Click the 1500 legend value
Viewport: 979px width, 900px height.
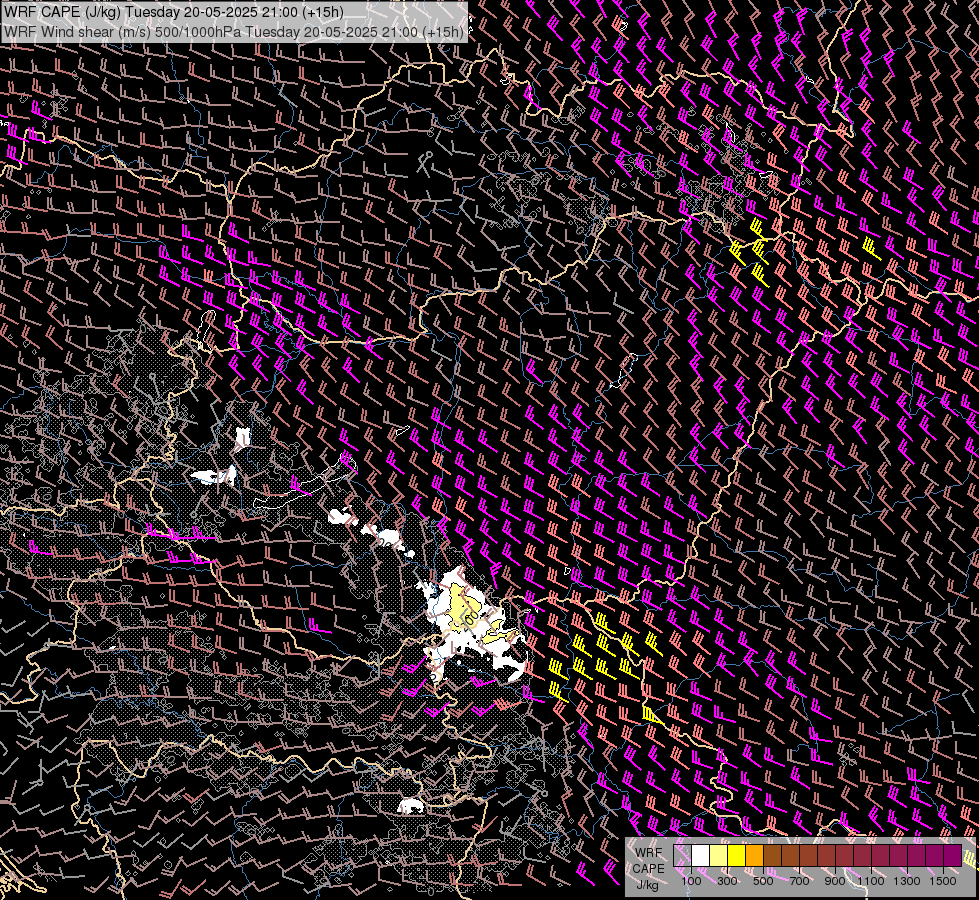(943, 881)
